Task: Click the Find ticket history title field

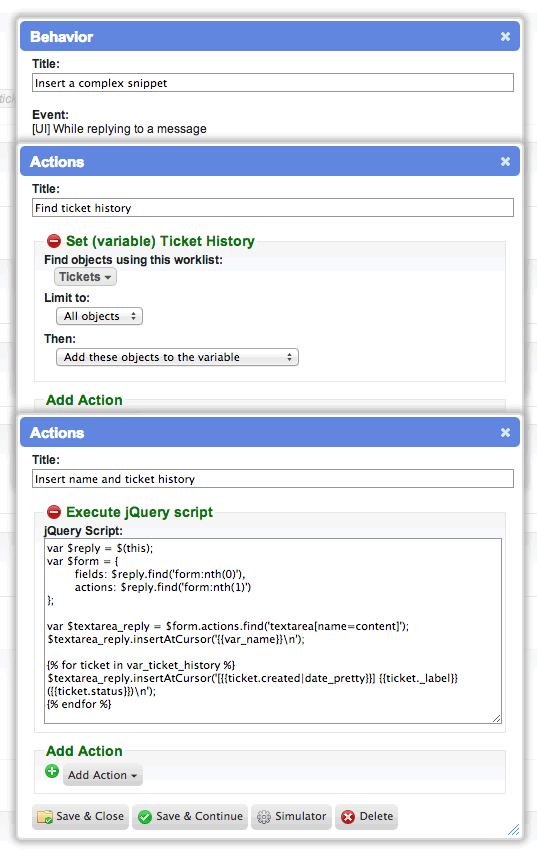Action: click(273, 208)
